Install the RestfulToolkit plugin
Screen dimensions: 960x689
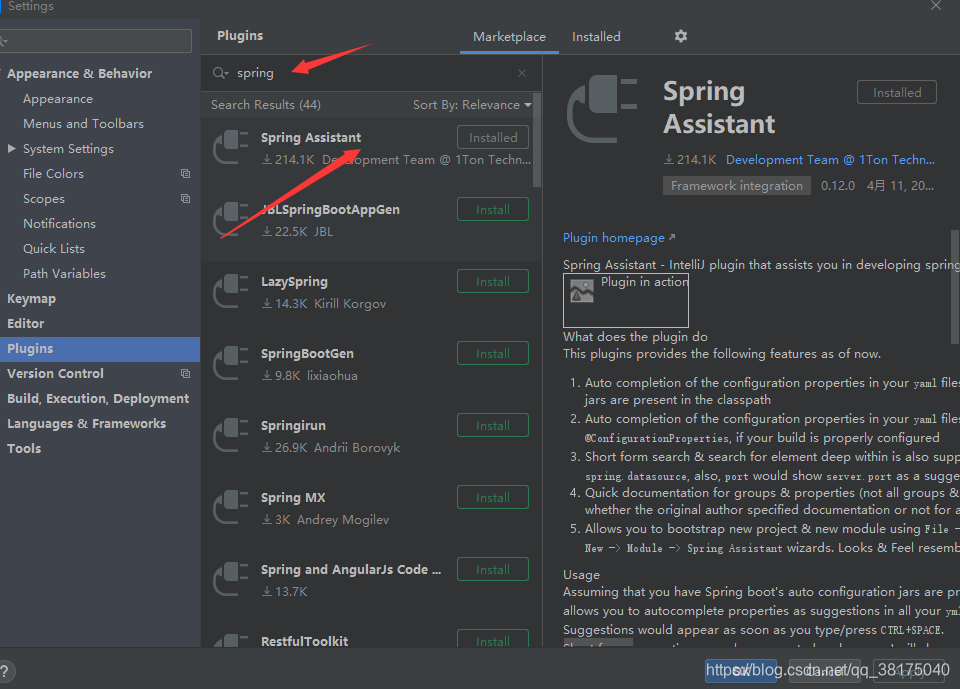pos(493,639)
